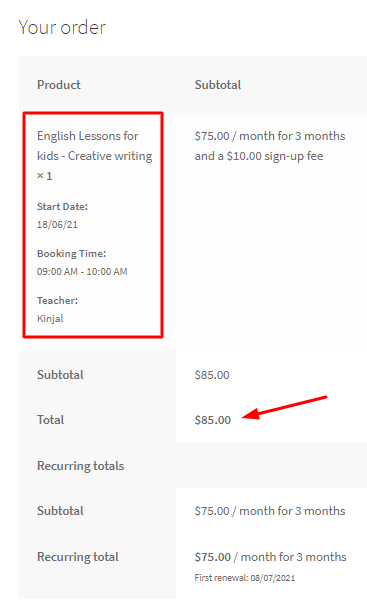The width and height of the screenshot is (367, 603).
Task: Click the 'Your order' heading
Action: [62, 28]
